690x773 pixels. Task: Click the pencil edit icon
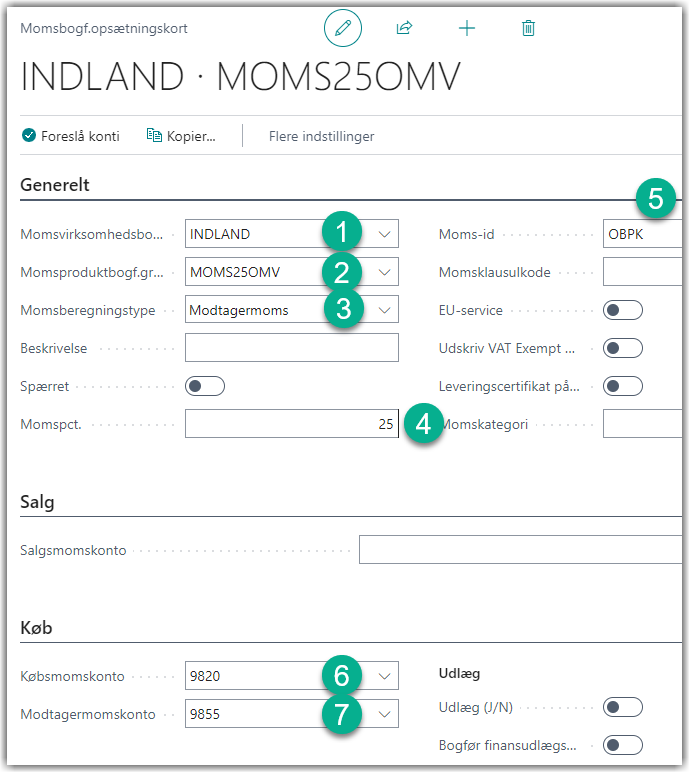[x=343, y=28]
